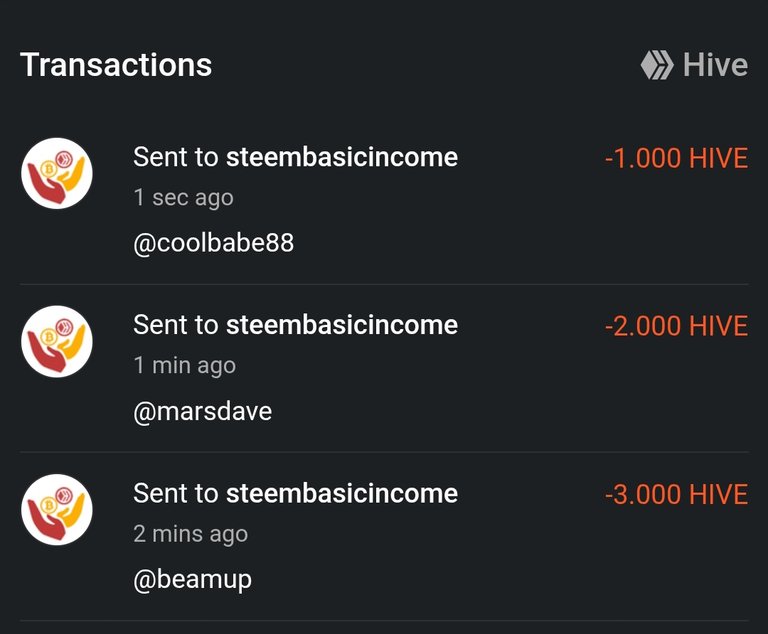Open steembasicincome link in third transaction

click(x=342, y=493)
